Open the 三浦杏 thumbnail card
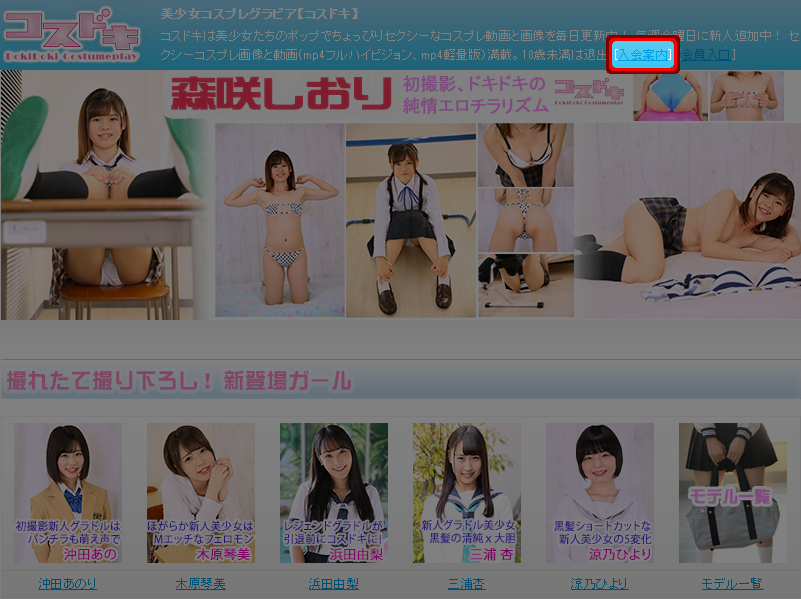Viewport: 801px width, 599px height. coord(467,493)
